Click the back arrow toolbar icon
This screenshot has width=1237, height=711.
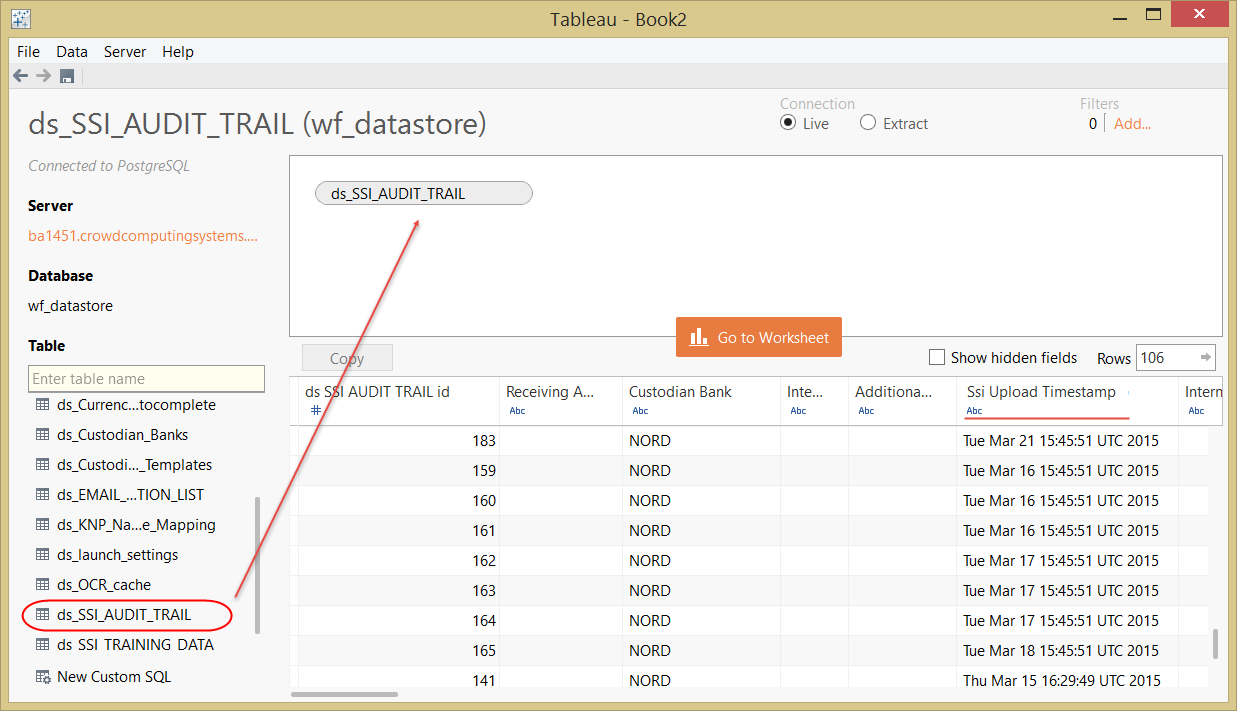pyautogui.click(x=20, y=76)
